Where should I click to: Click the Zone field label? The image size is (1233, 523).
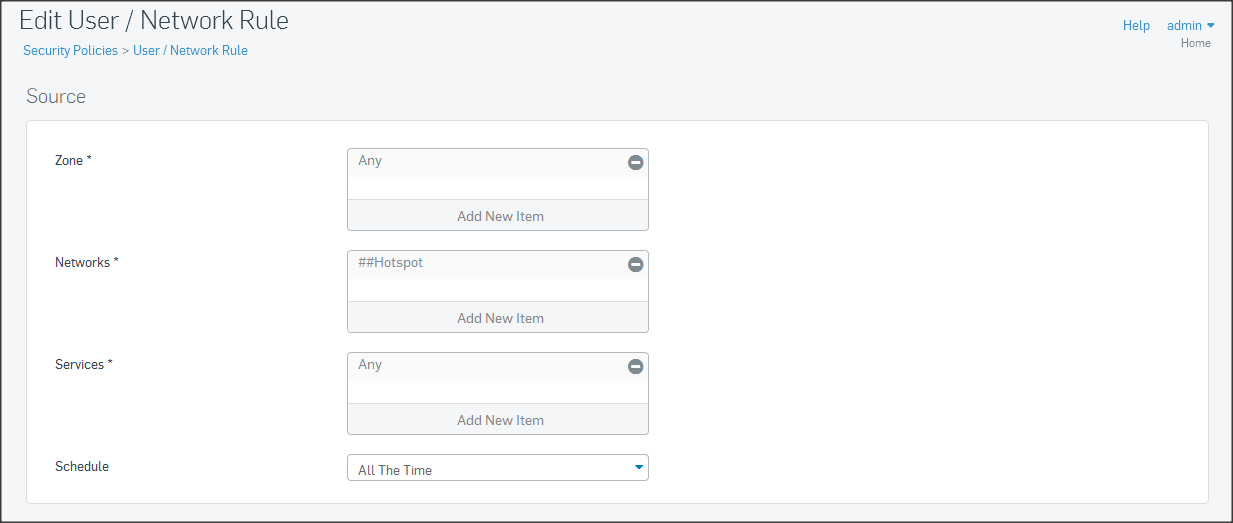tap(73, 160)
